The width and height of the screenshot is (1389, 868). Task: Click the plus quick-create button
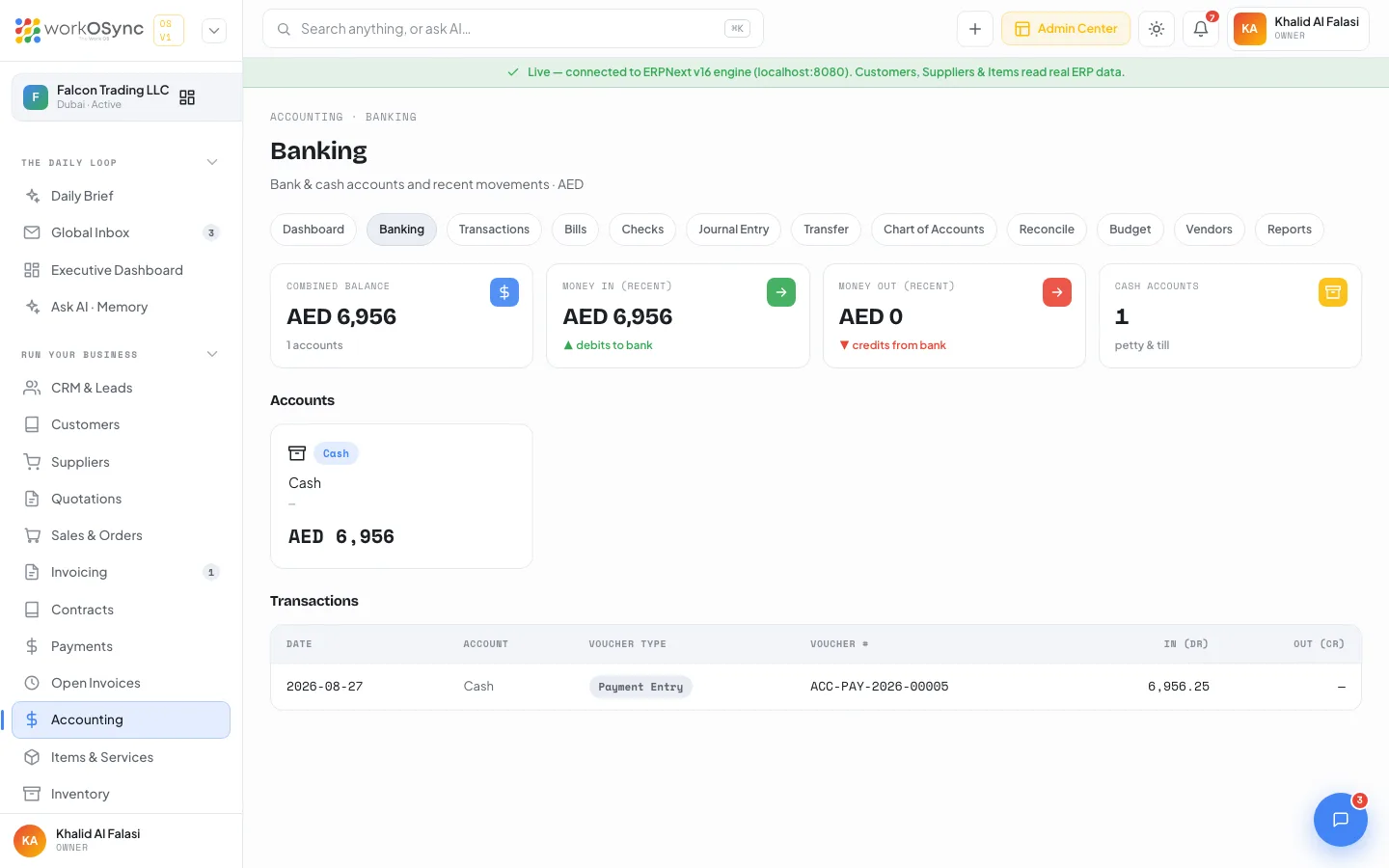pos(975,29)
